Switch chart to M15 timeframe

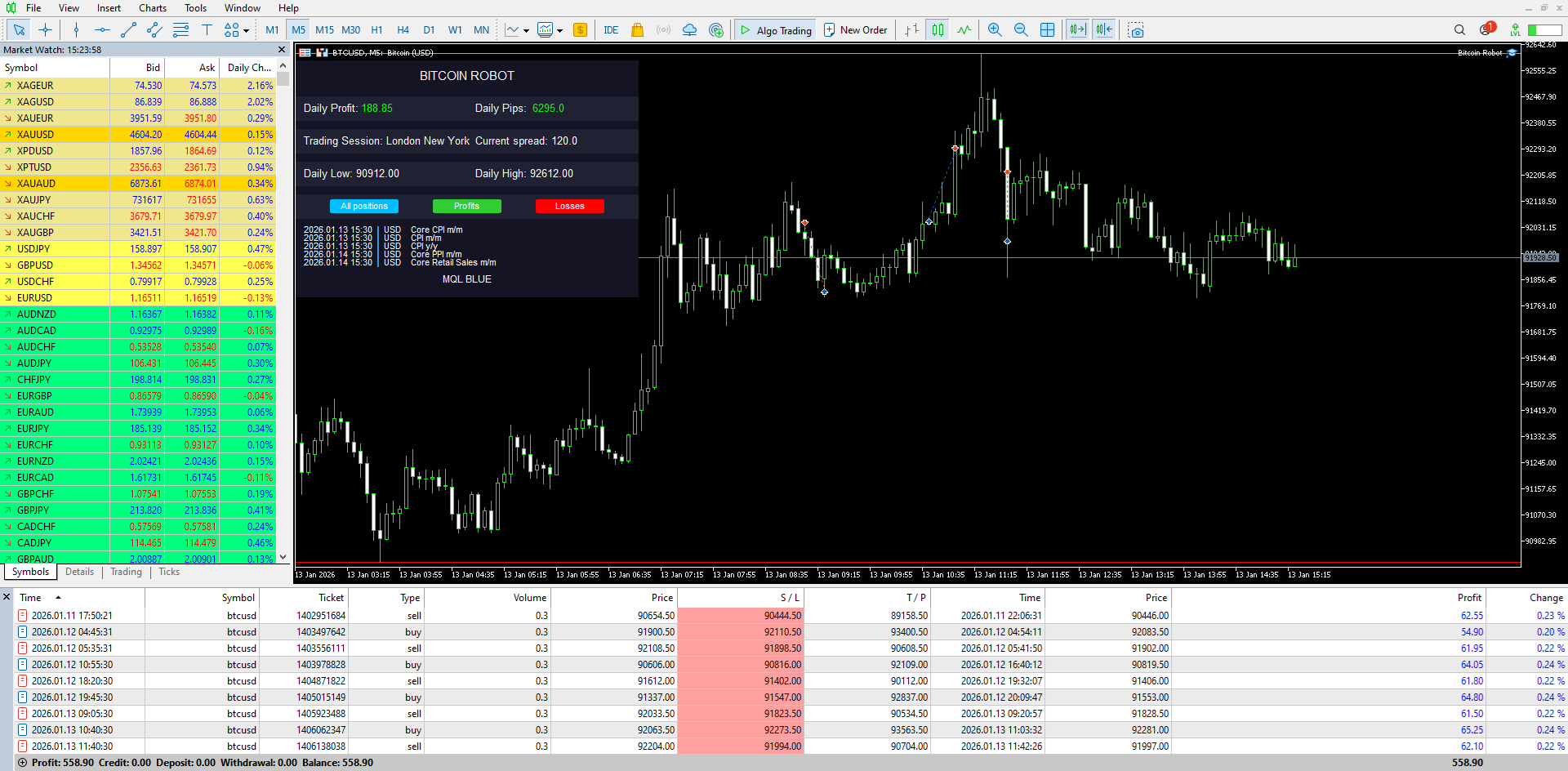(324, 30)
